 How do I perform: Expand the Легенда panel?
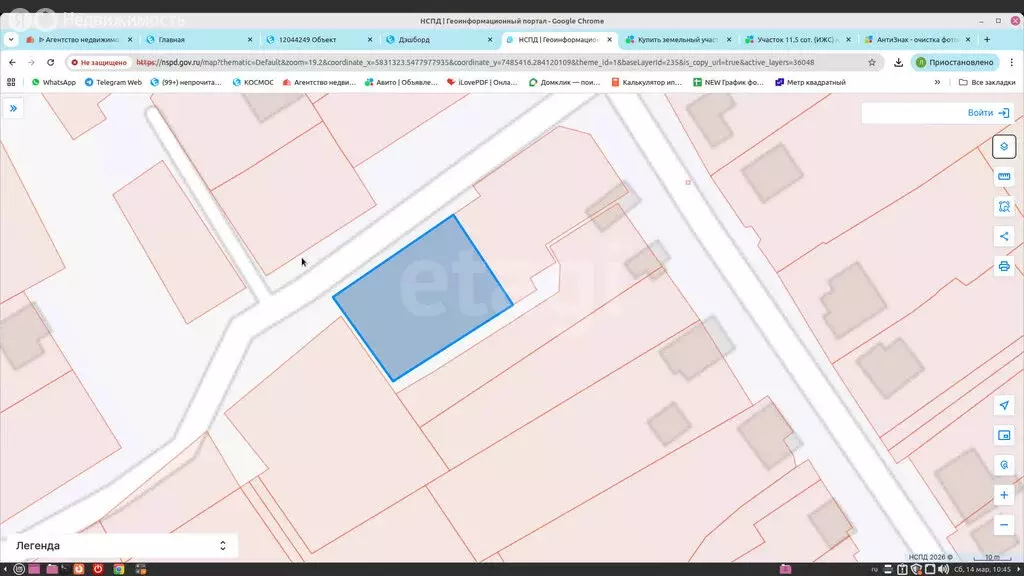pos(222,546)
